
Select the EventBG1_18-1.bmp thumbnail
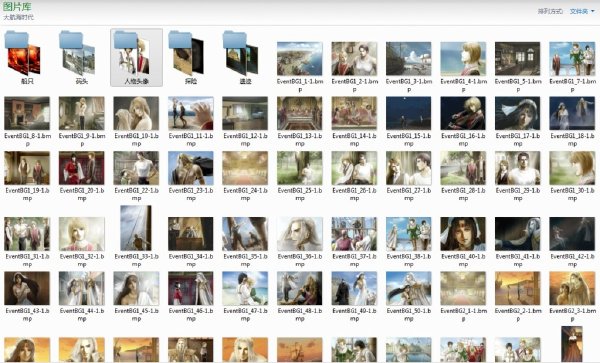(x=572, y=113)
